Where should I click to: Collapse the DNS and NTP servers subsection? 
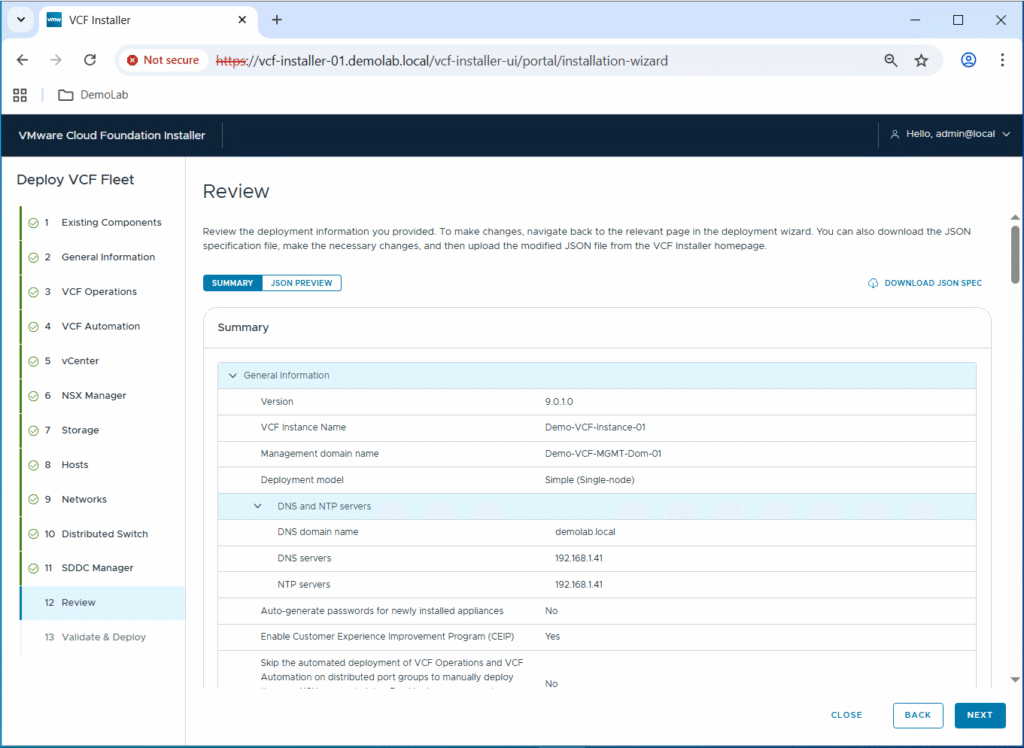point(258,506)
